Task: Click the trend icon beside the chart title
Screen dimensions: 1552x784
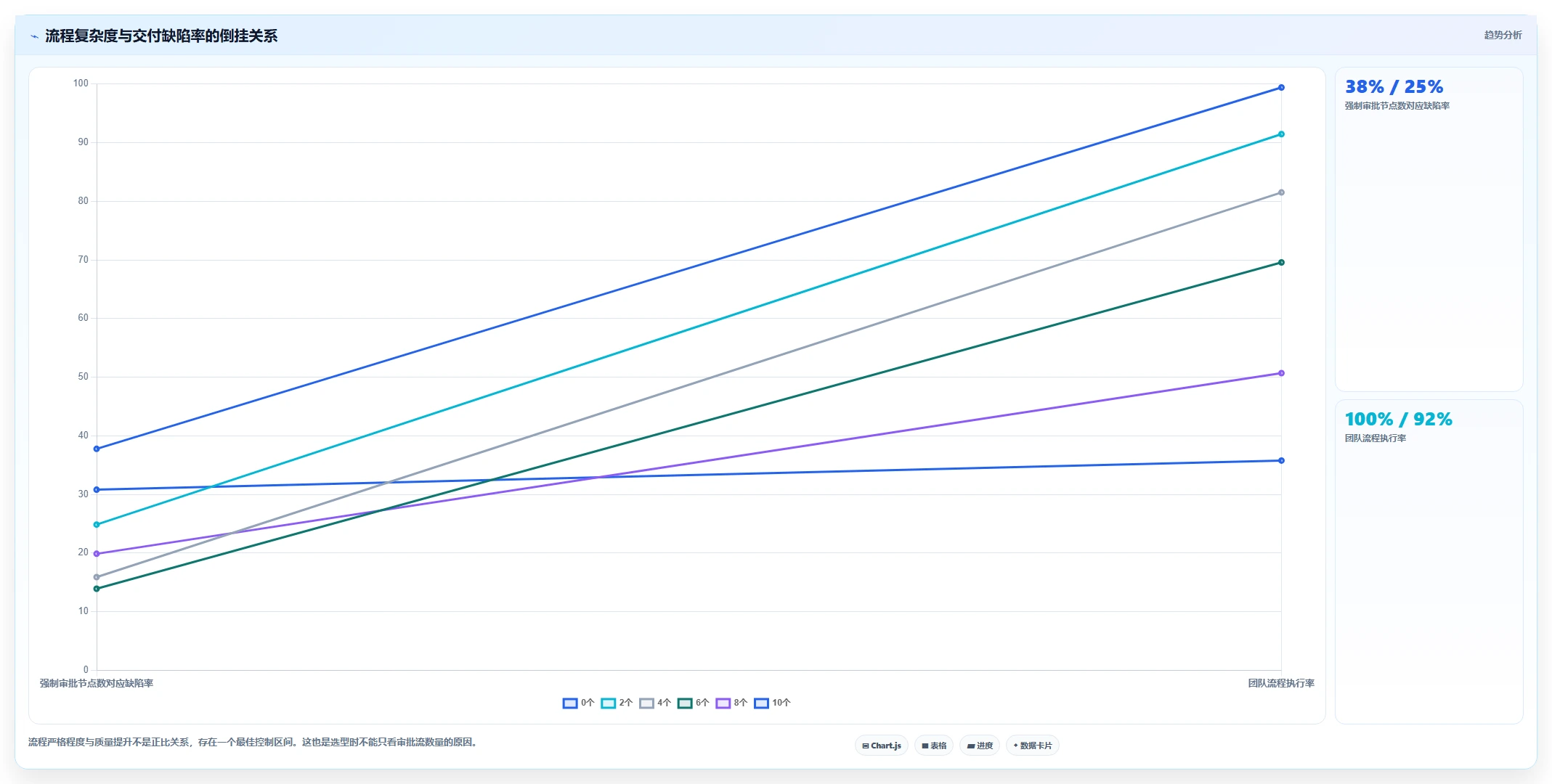Action: pyautogui.click(x=34, y=36)
